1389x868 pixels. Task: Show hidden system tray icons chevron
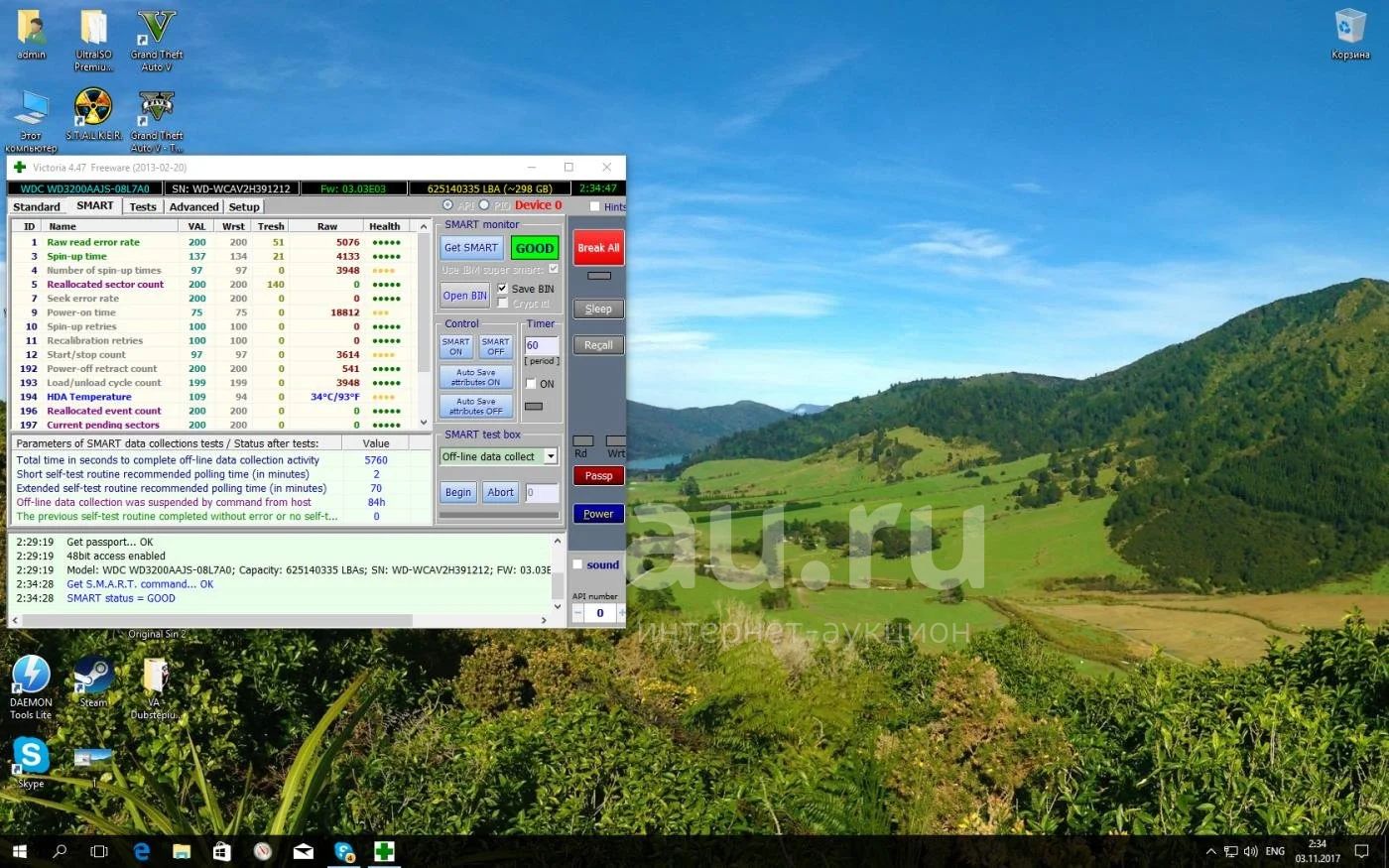click(x=1210, y=851)
